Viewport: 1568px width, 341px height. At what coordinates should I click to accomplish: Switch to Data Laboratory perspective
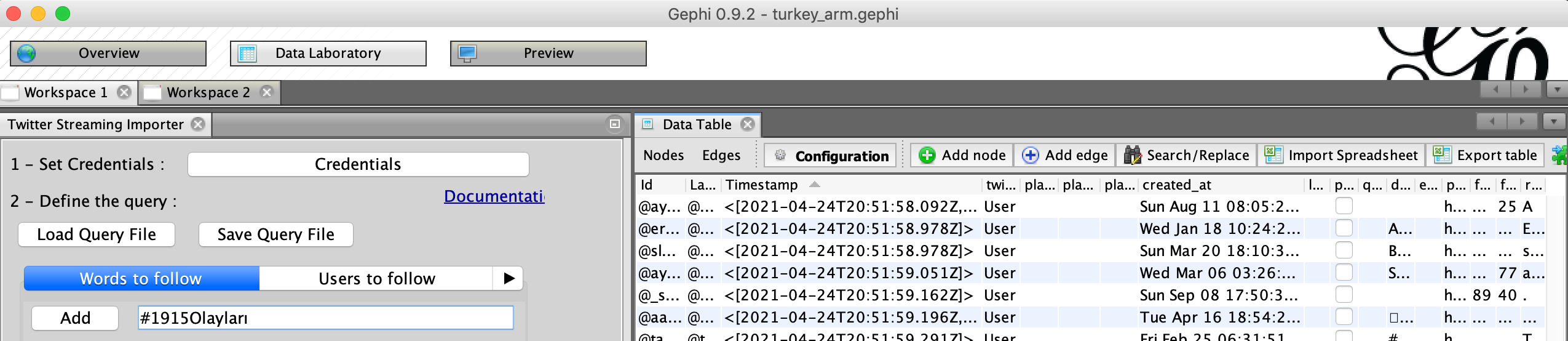(328, 54)
